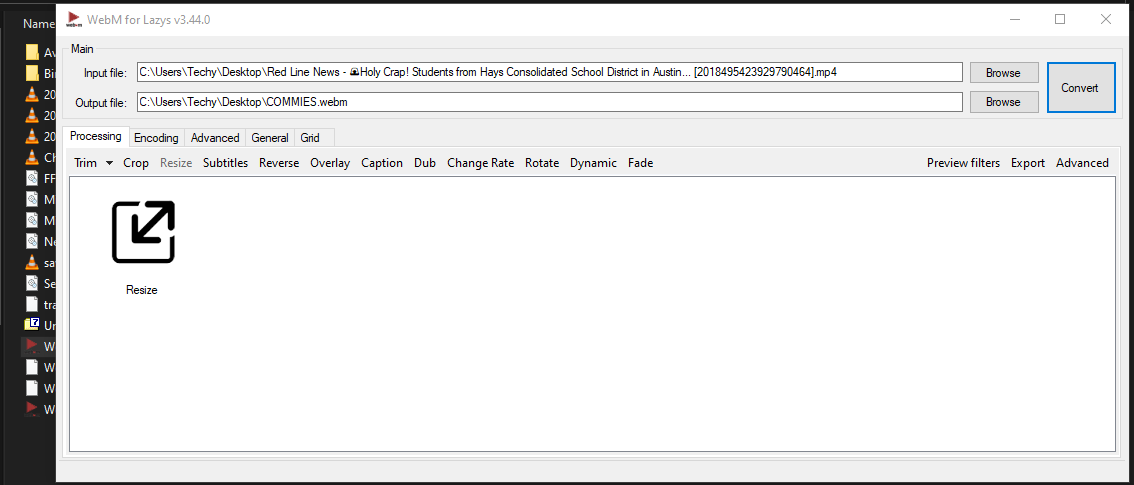Click the greyed Resize toolbar item
The image size is (1134, 485).
coord(176,163)
